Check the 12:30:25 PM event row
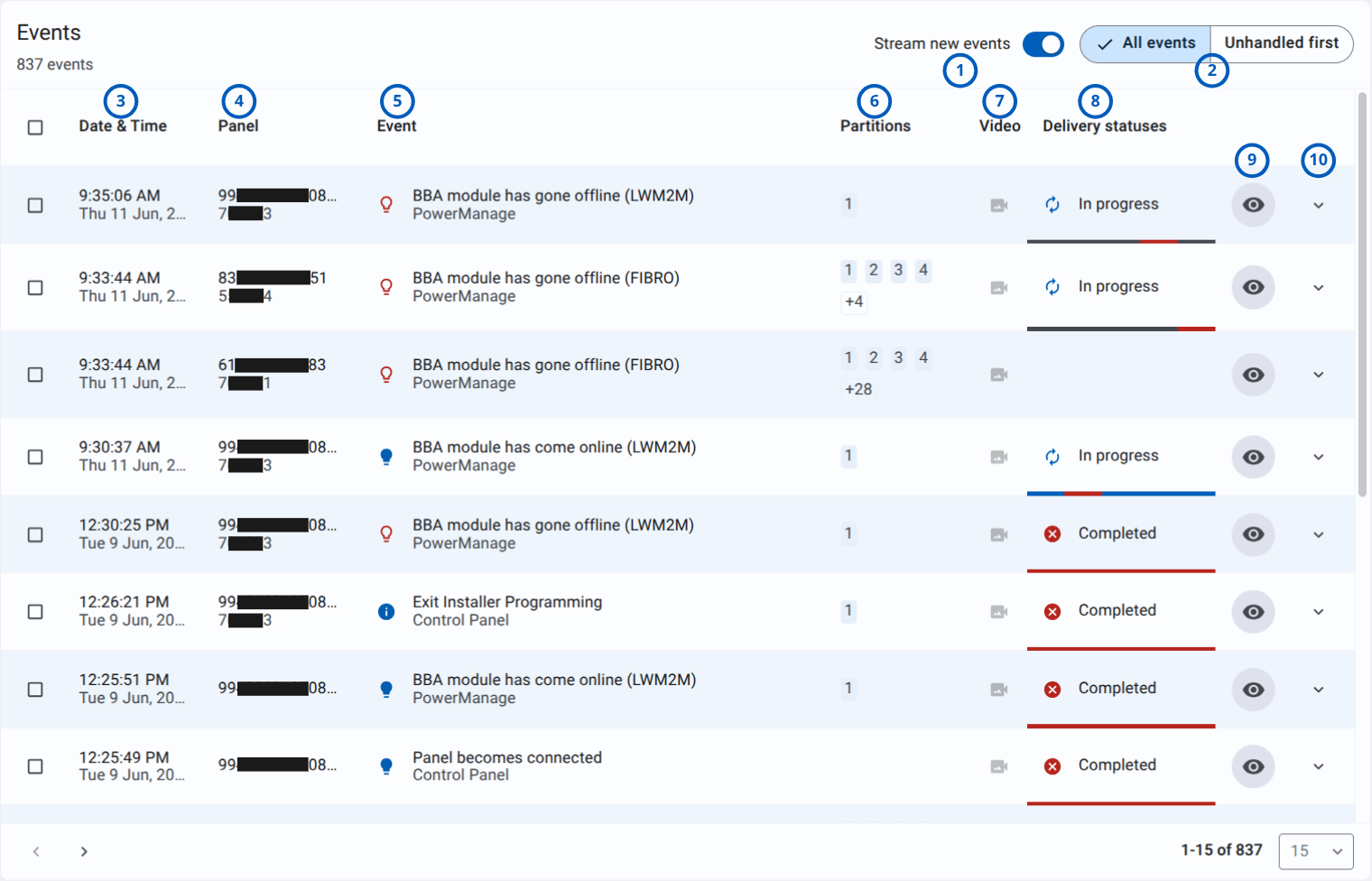This screenshot has height=881, width=1372. (x=35, y=535)
